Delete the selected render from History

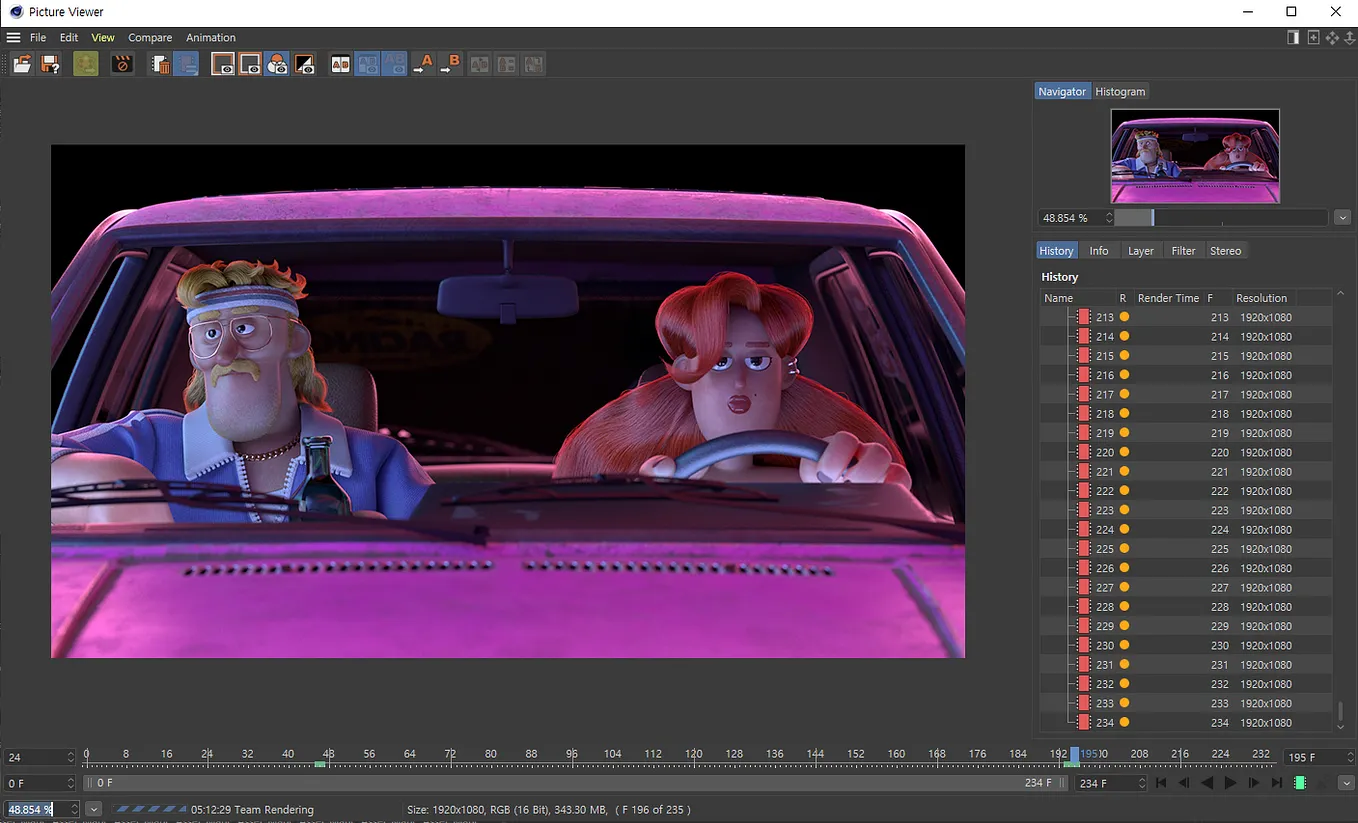click(x=159, y=63)
